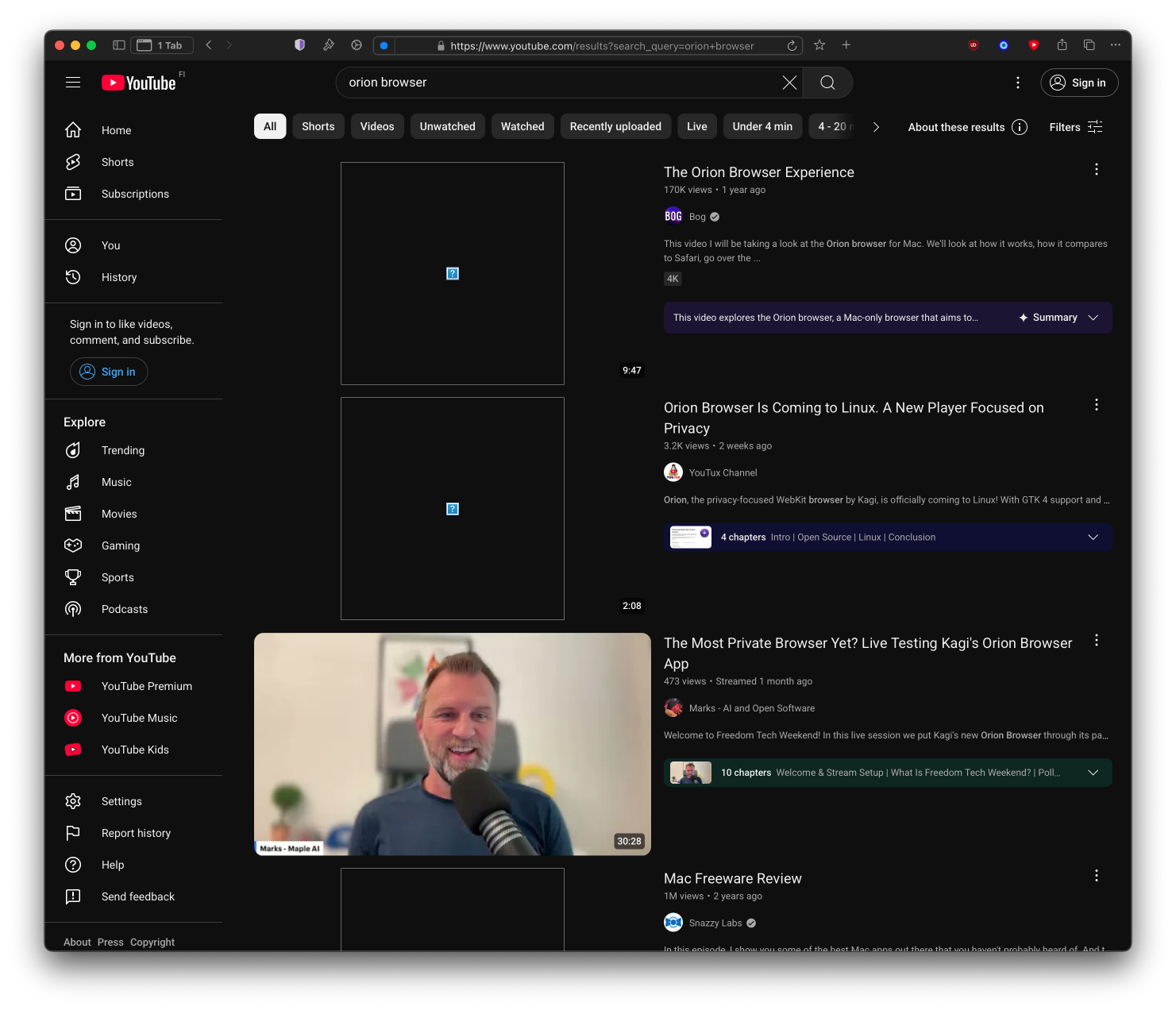Reload the page in address bar

(x=792, y=46)
